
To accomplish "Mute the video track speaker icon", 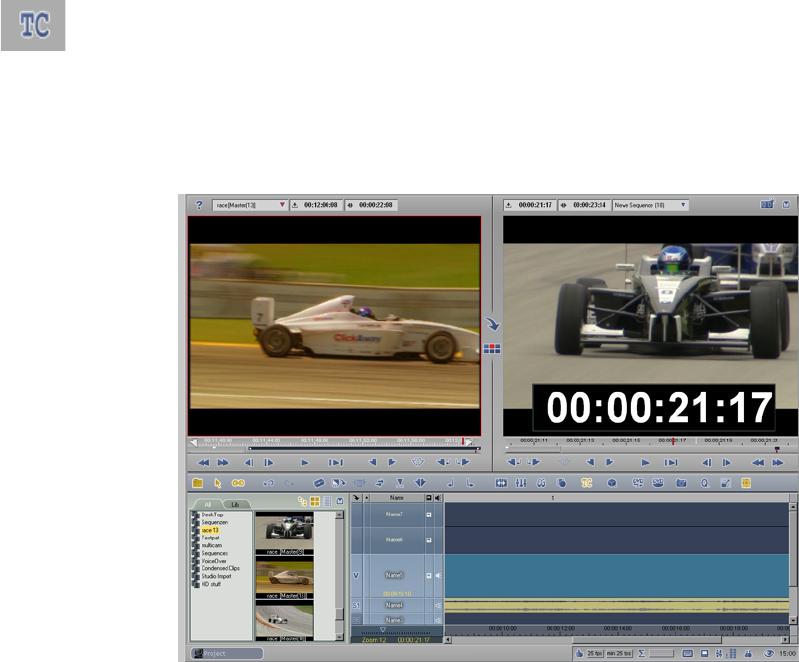I will (439, 576).
